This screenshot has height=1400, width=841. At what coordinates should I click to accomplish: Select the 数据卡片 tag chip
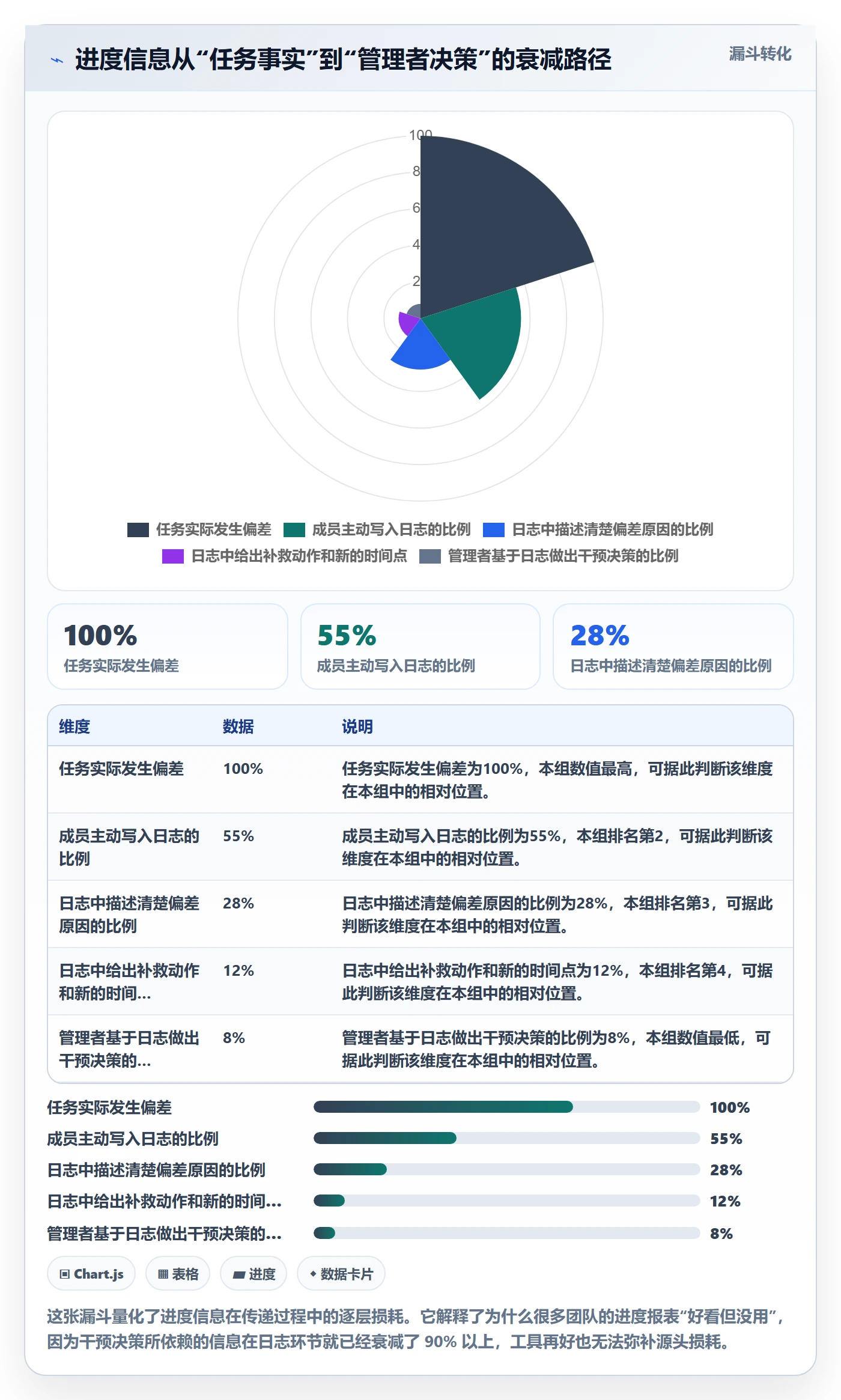[x=341, y=1274]
